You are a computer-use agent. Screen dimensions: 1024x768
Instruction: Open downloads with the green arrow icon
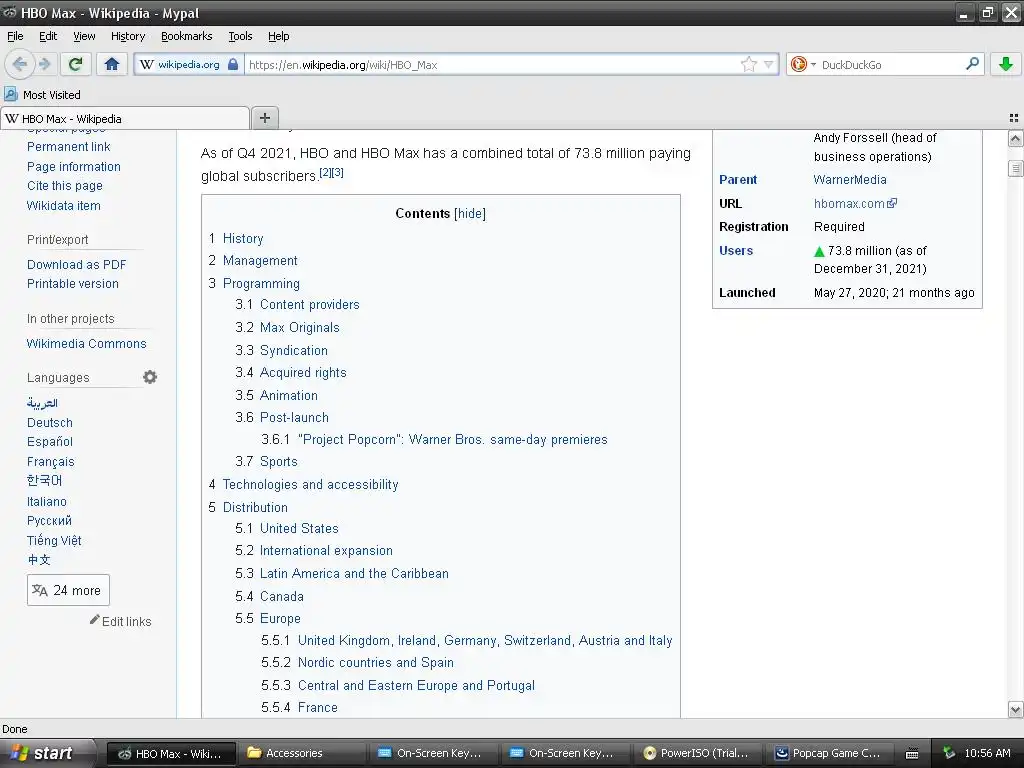pyautogui.click(x=1006, y=64)
